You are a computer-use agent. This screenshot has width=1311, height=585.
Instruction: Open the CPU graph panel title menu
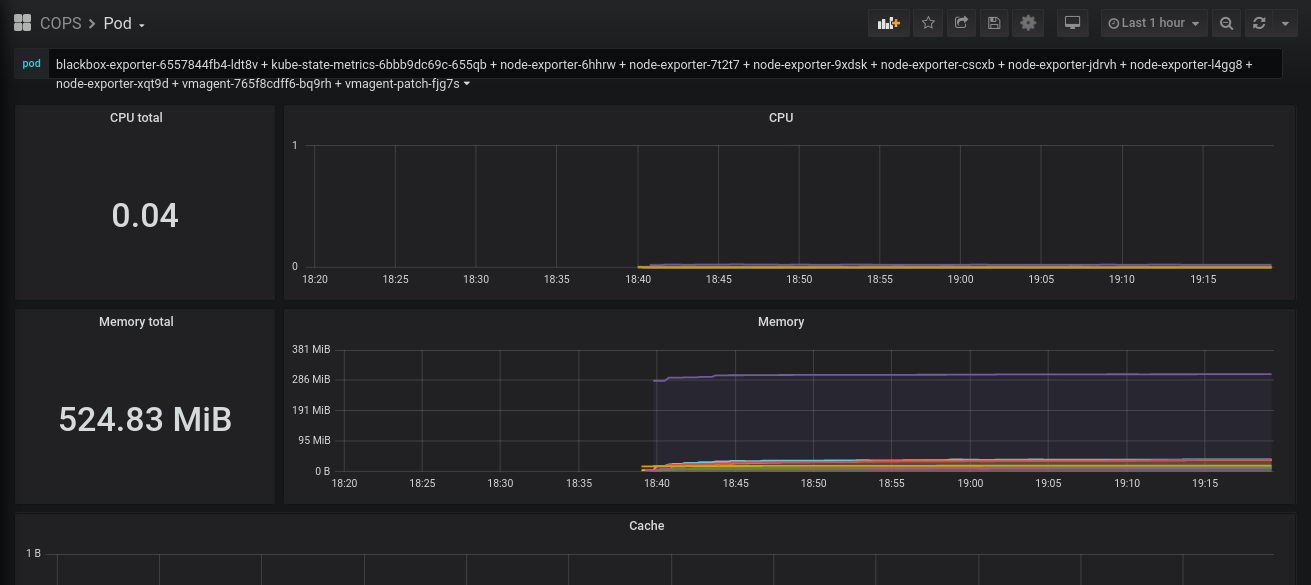781,118
